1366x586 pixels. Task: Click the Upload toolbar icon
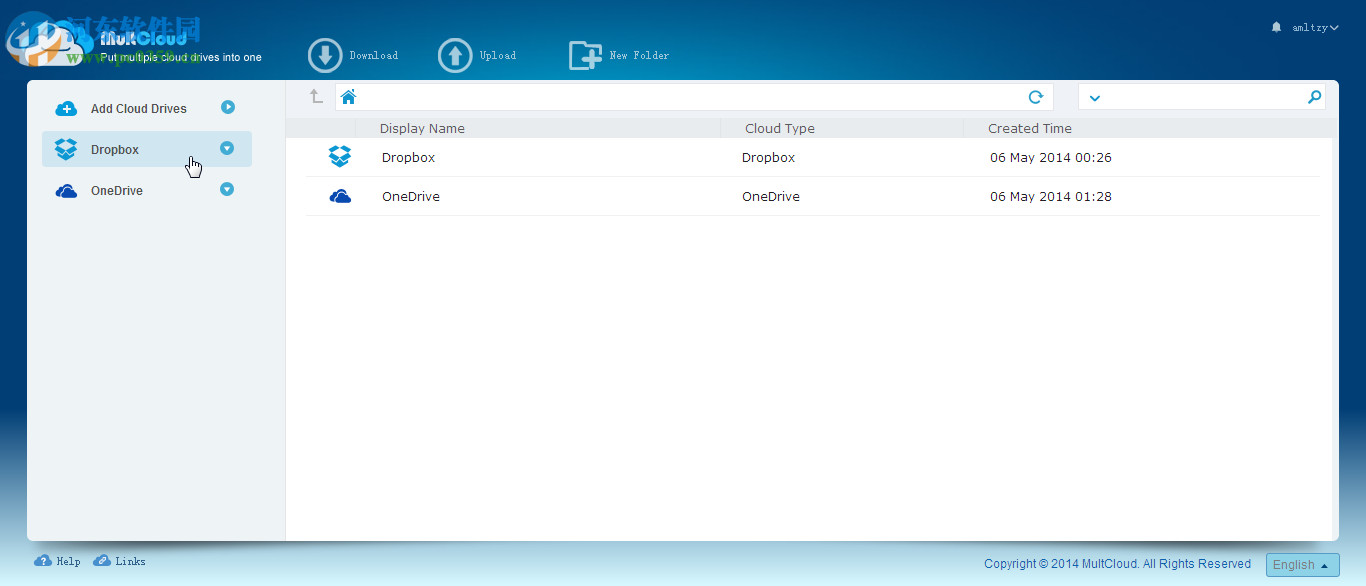coord(455,55)
